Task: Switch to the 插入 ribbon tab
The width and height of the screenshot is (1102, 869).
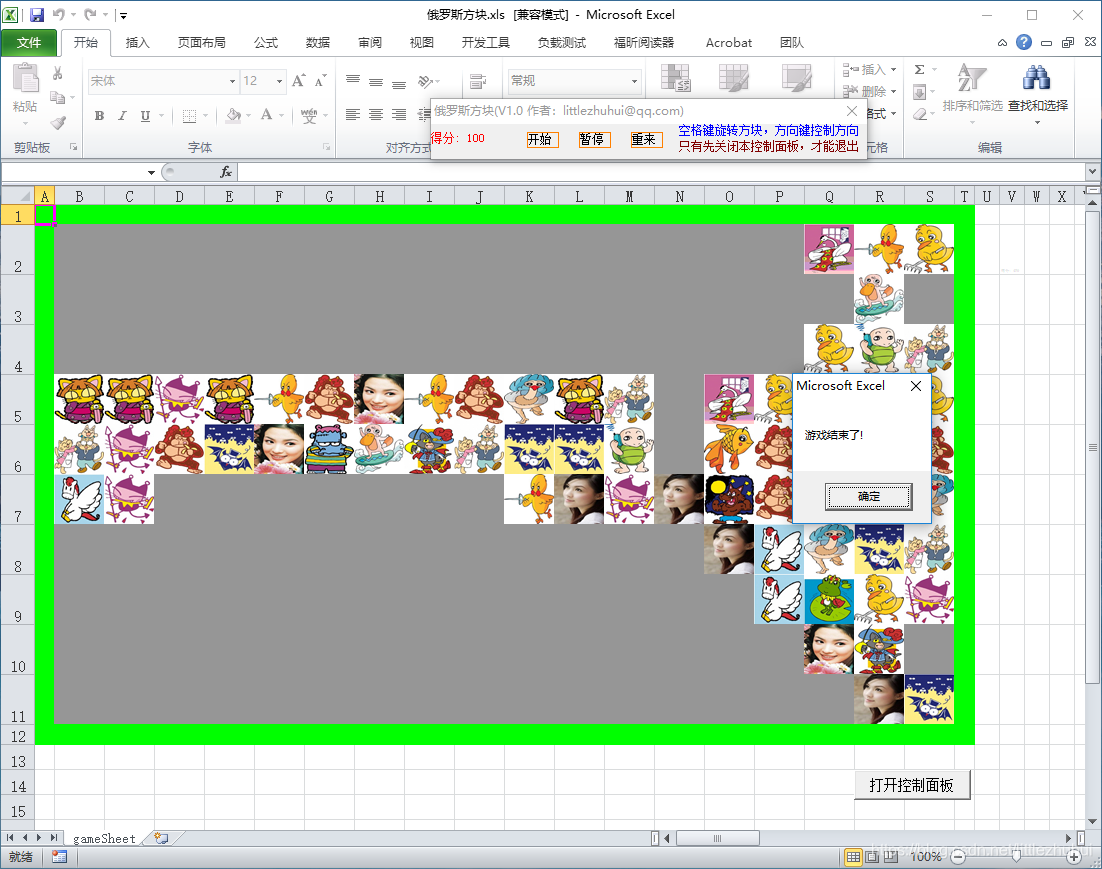Action: [138, 43]
